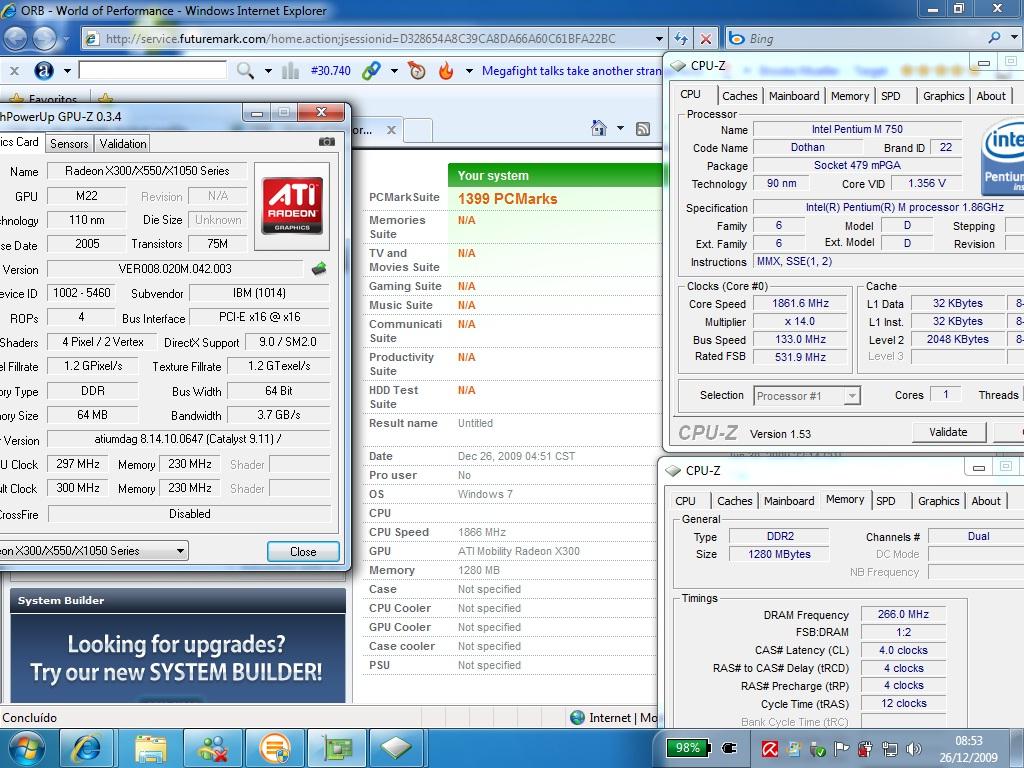Viewport: 1024px width, 768px height.
Task: Open the About tab in lower CPU-Z
Action: tap(985, 501)
